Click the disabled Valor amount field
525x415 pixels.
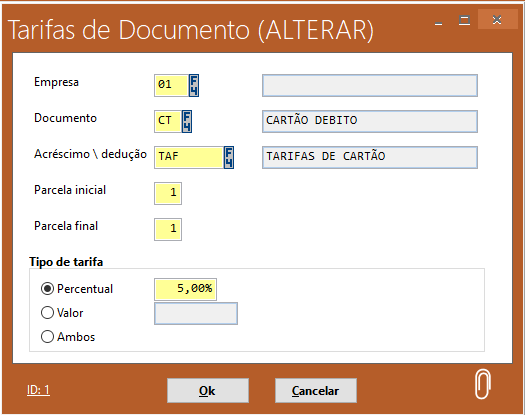196,314
